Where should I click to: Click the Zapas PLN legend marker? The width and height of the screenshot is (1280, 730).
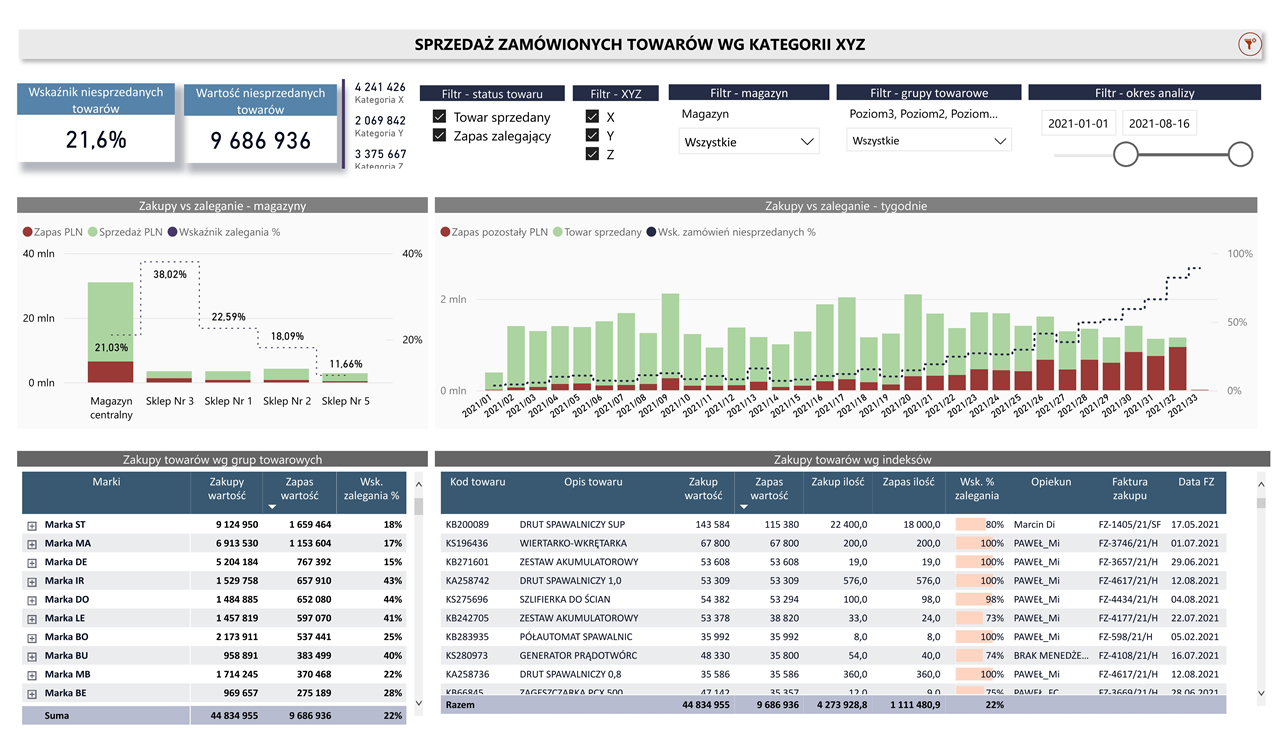pyautogui.click(x=27, y=232)
